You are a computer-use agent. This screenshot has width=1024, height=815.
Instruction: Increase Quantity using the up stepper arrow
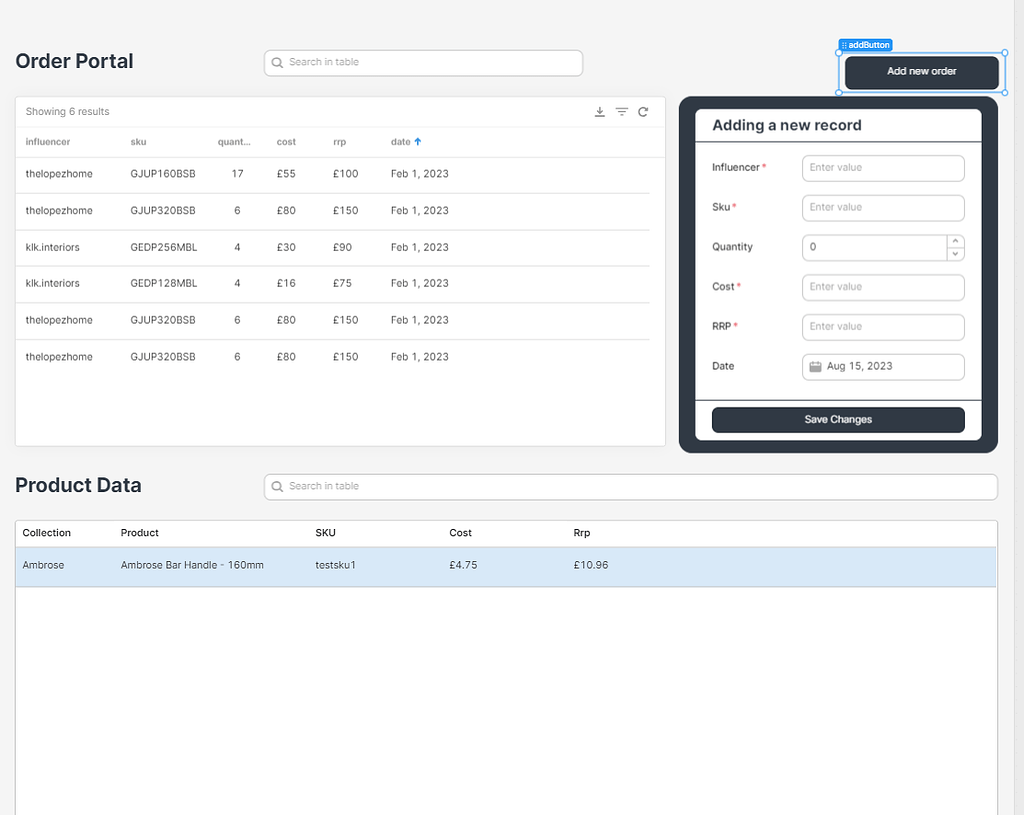(956, 242)
